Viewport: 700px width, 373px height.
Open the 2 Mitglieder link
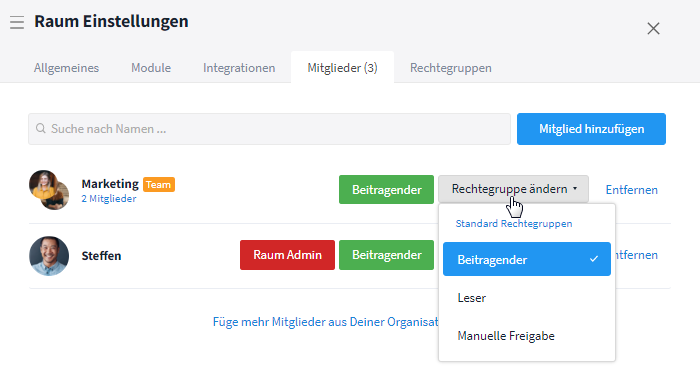tap(108, 199)
